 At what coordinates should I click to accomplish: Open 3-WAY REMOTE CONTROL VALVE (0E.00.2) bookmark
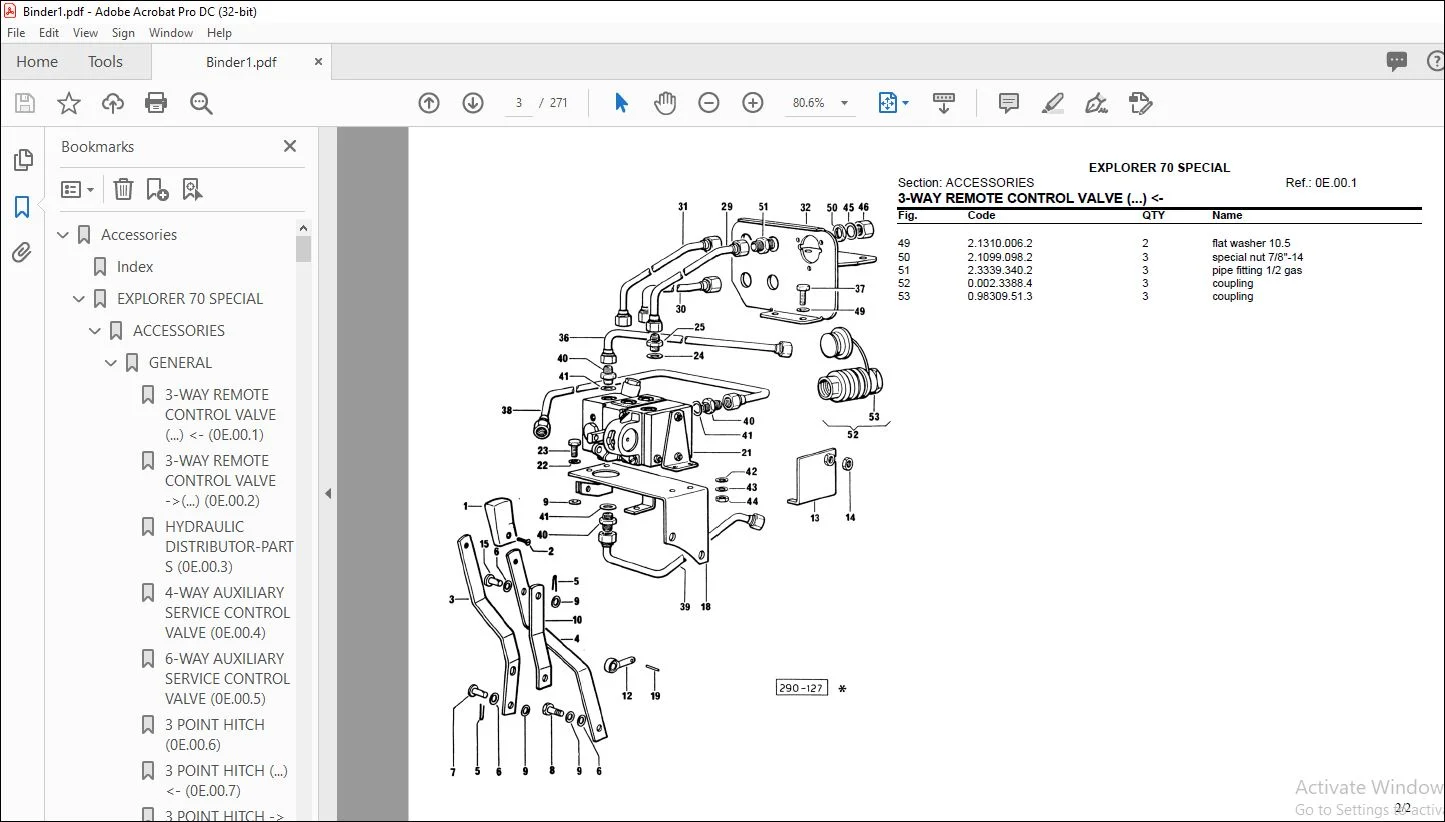point(220,481)
